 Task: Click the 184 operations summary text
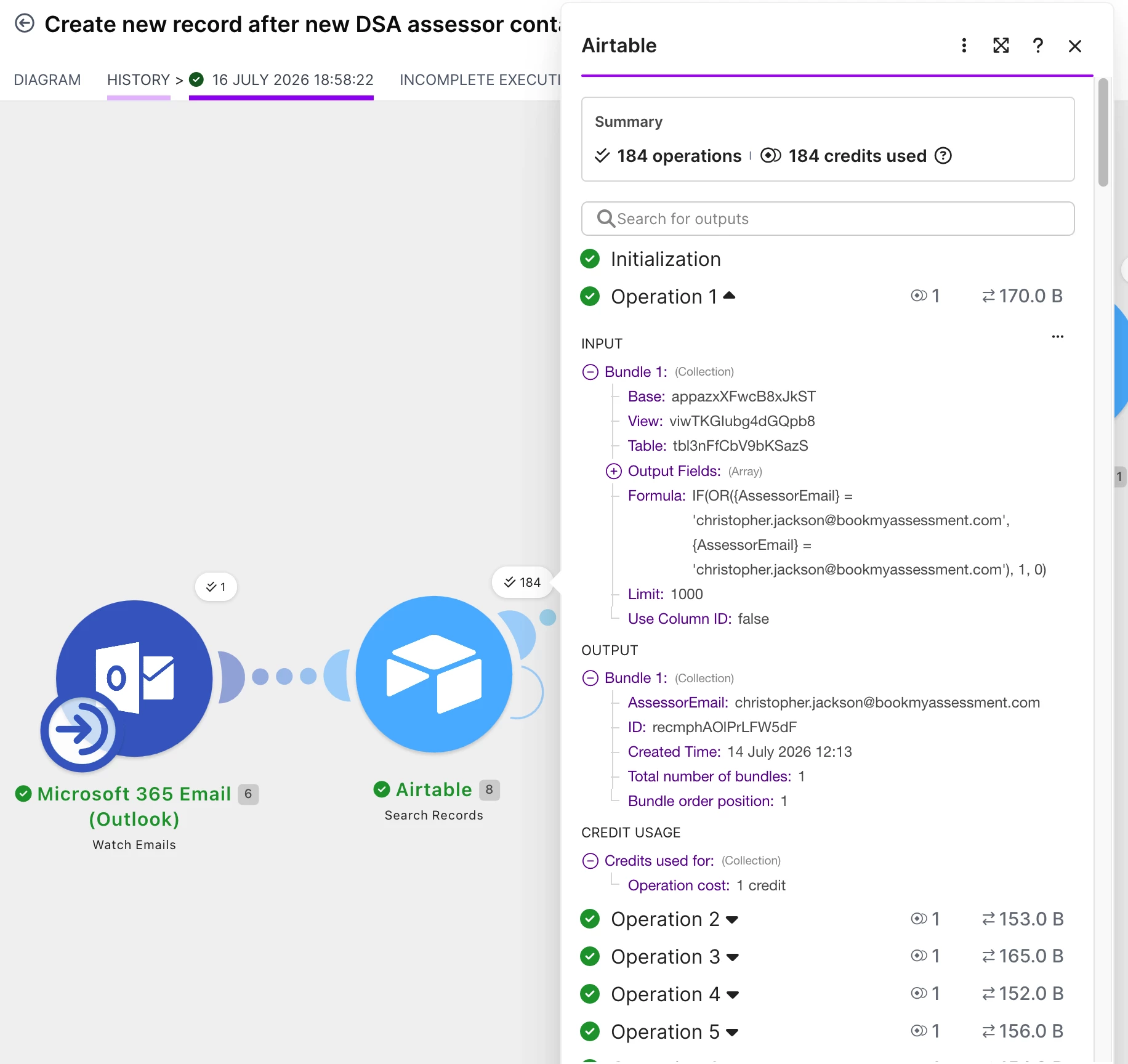(x=679, y=156)
